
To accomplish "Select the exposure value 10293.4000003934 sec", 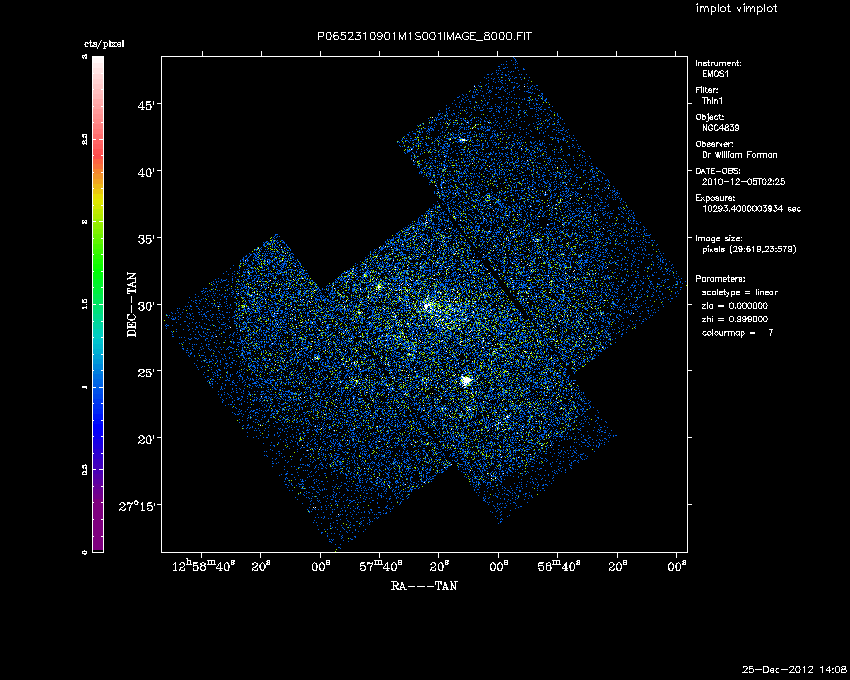I will (751, 209).
